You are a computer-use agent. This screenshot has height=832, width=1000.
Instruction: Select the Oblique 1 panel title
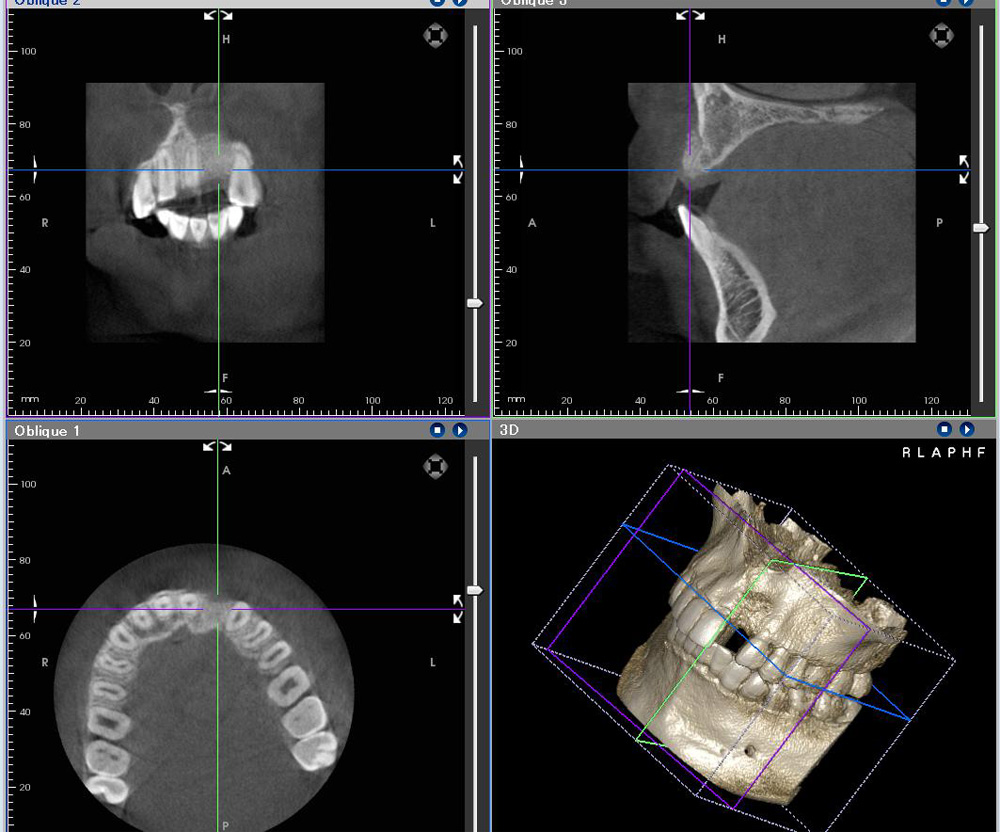pyautogui.click(x=47, y=431)
